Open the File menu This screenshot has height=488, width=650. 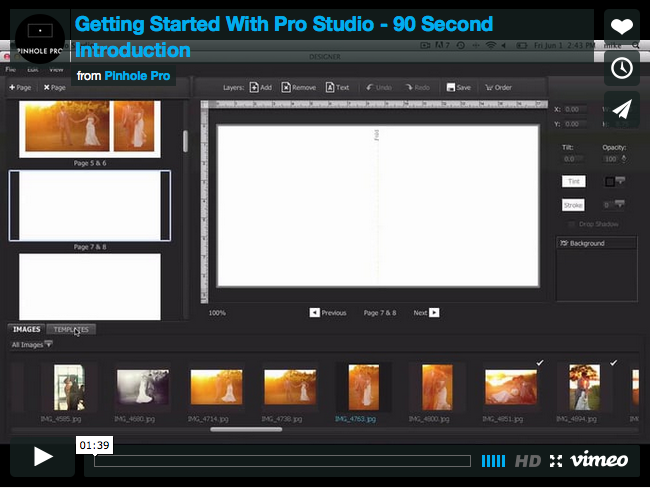click(11, 70)
